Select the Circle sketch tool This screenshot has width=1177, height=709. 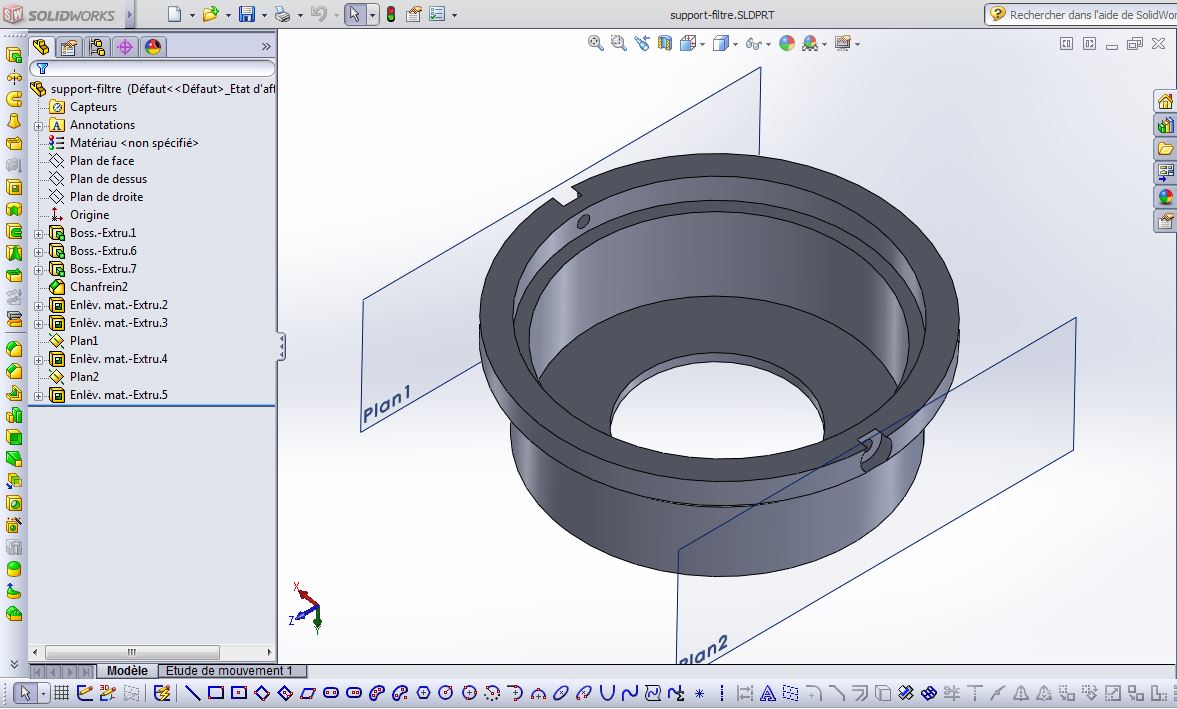pos(446,693)
